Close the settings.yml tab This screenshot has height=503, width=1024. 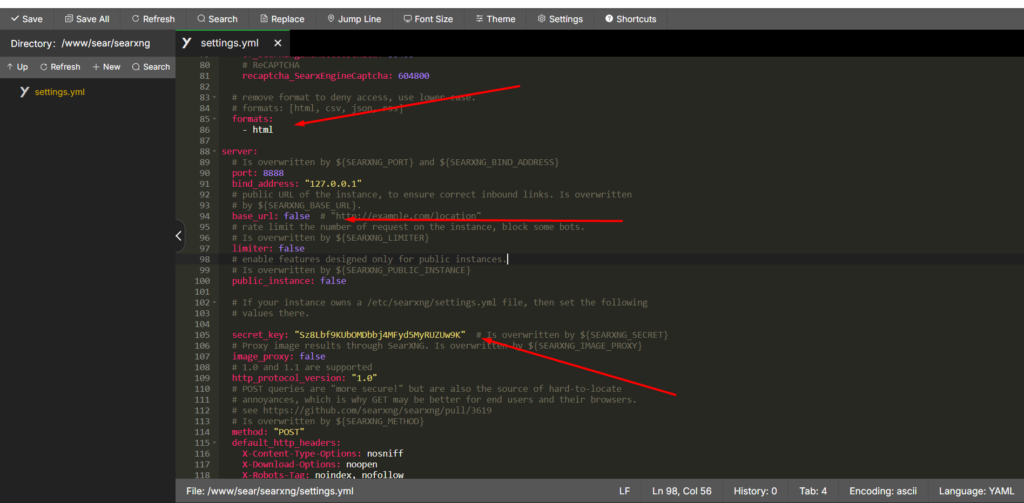(278, 43)
